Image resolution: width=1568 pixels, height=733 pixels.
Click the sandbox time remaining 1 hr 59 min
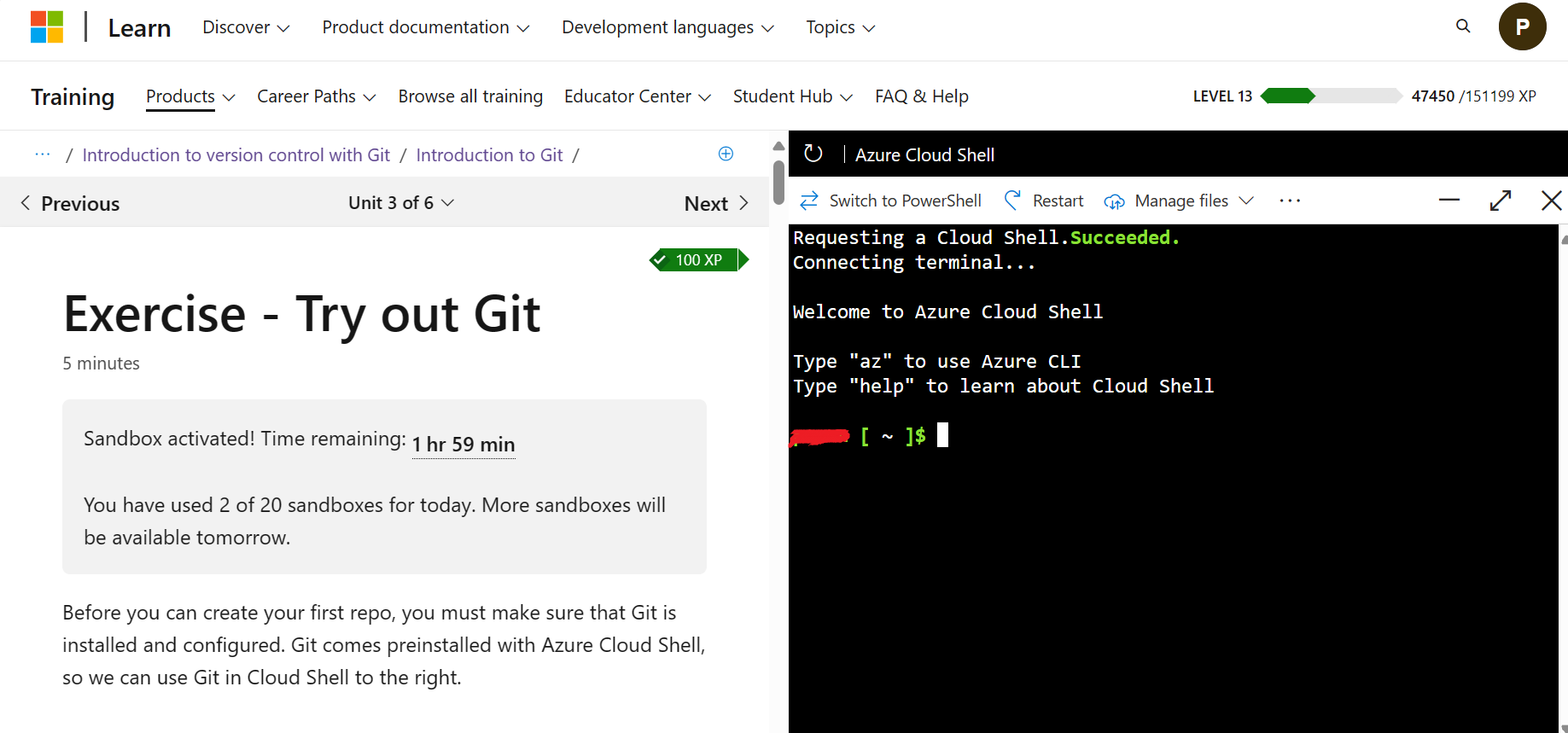tap(463, 445)
